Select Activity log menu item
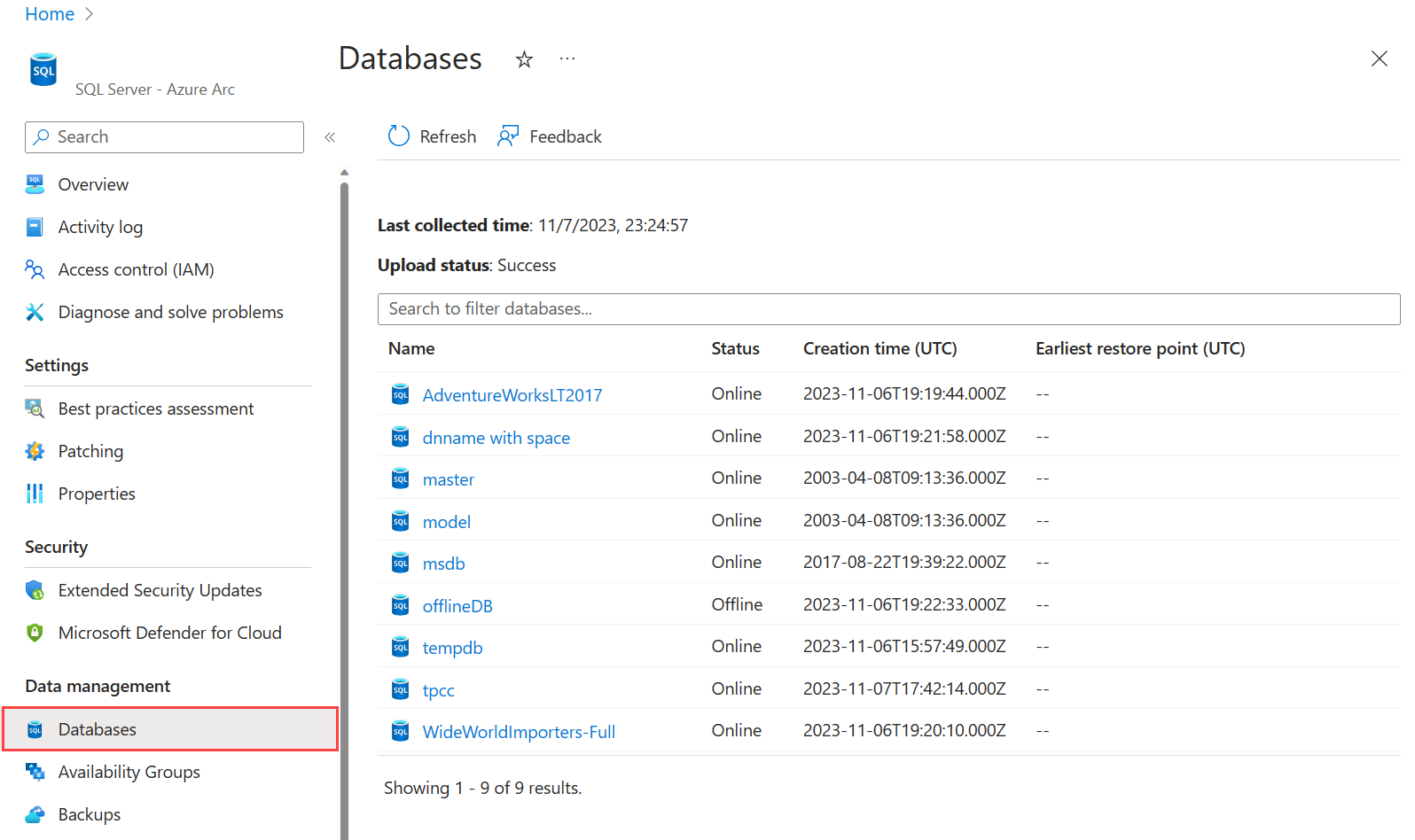 (x=100, y=227)
